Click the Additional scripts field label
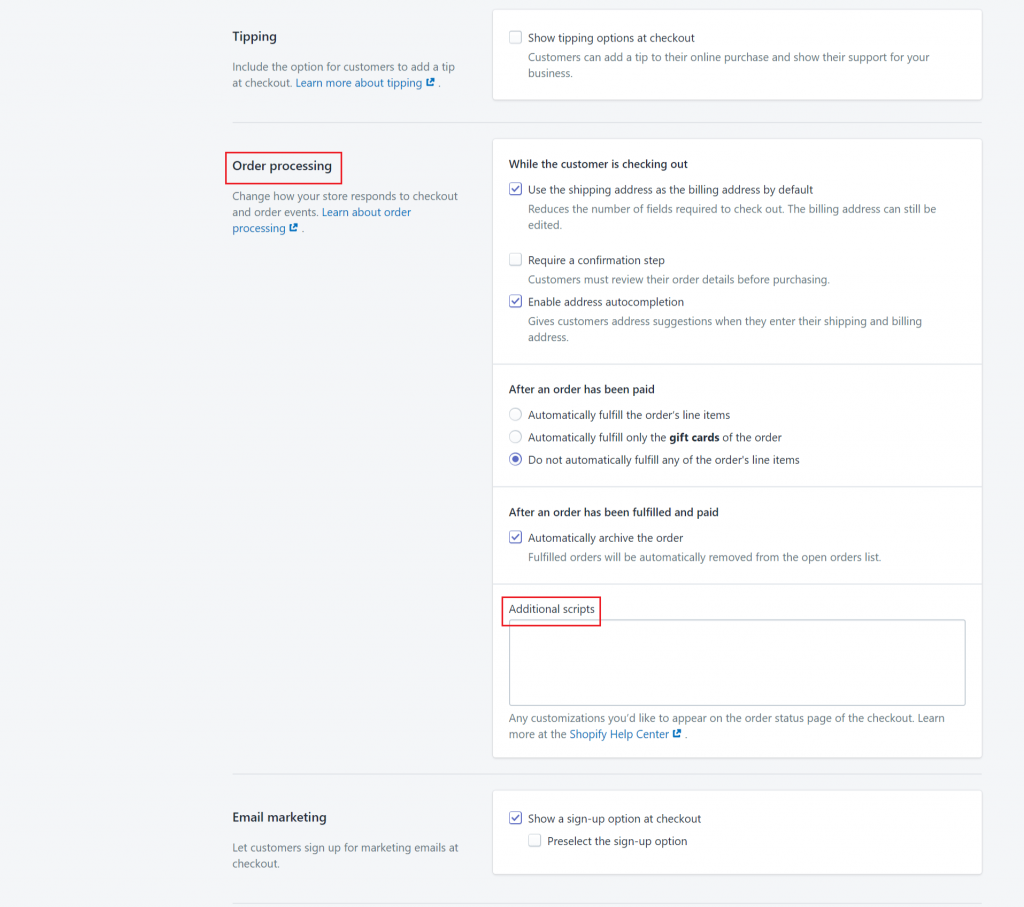1024x907 pixels. (x=551, y=609)
